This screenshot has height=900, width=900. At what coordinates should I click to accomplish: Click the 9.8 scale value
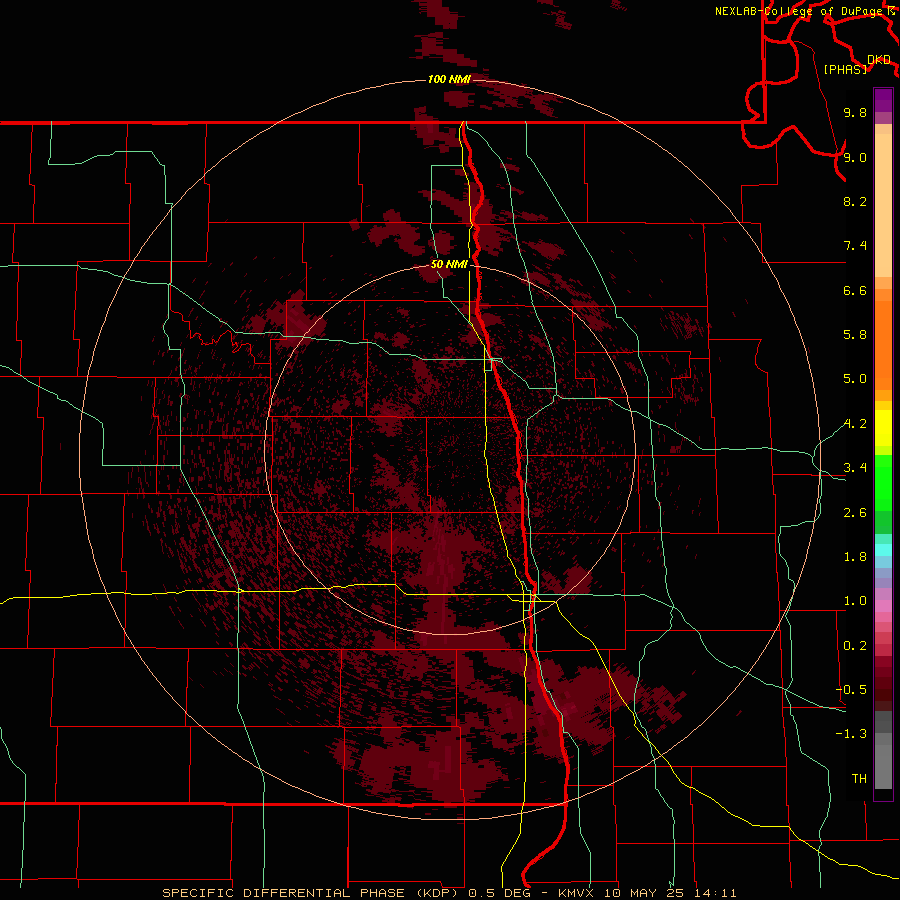pos(855,112)
